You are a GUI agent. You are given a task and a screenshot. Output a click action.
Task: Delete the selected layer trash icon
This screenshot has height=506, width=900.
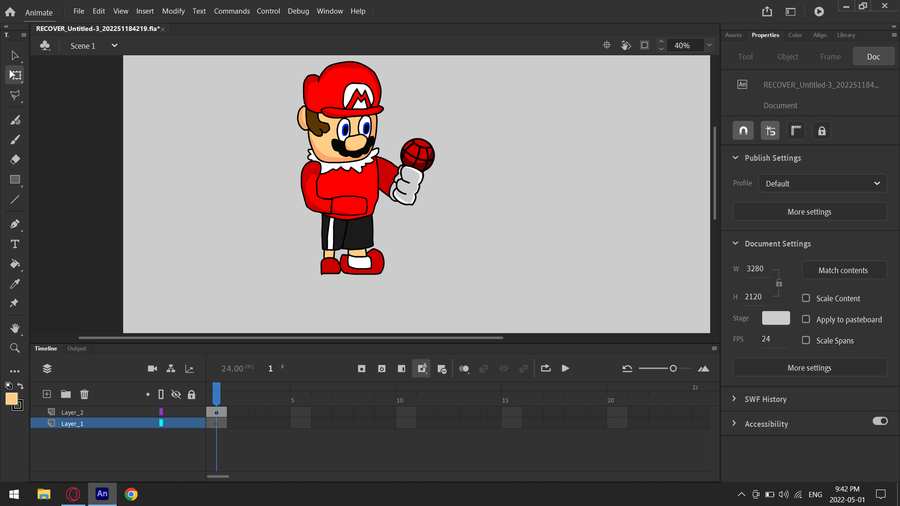84,394
